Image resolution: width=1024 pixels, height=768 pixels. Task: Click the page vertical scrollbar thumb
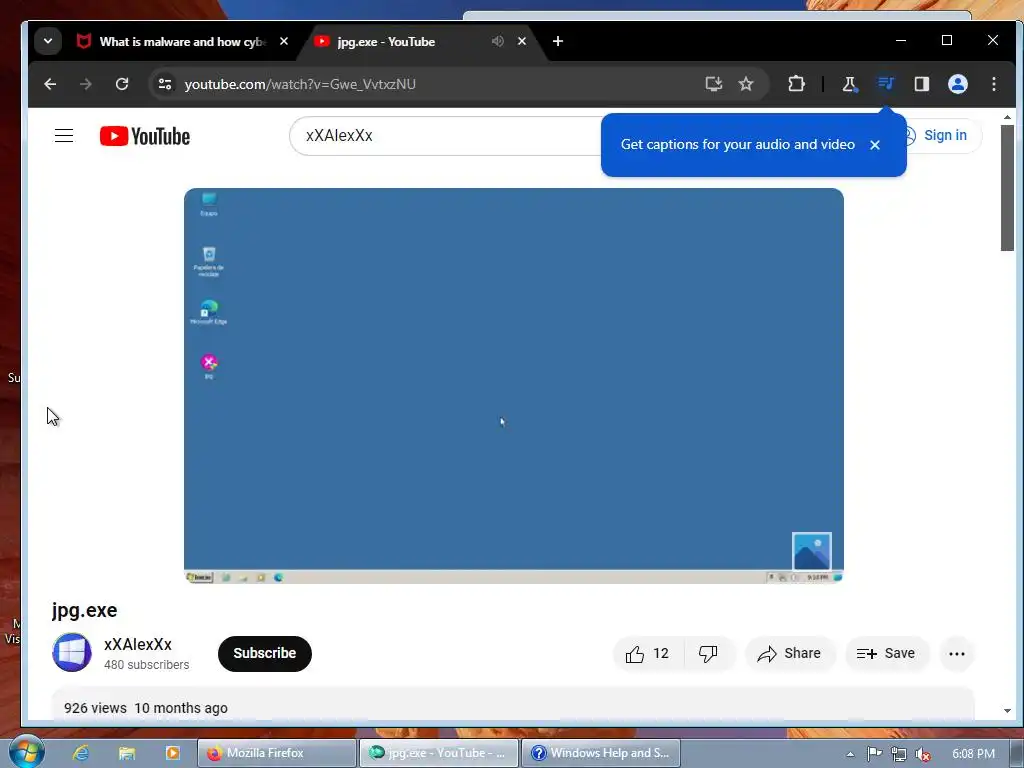[1007, 188]
